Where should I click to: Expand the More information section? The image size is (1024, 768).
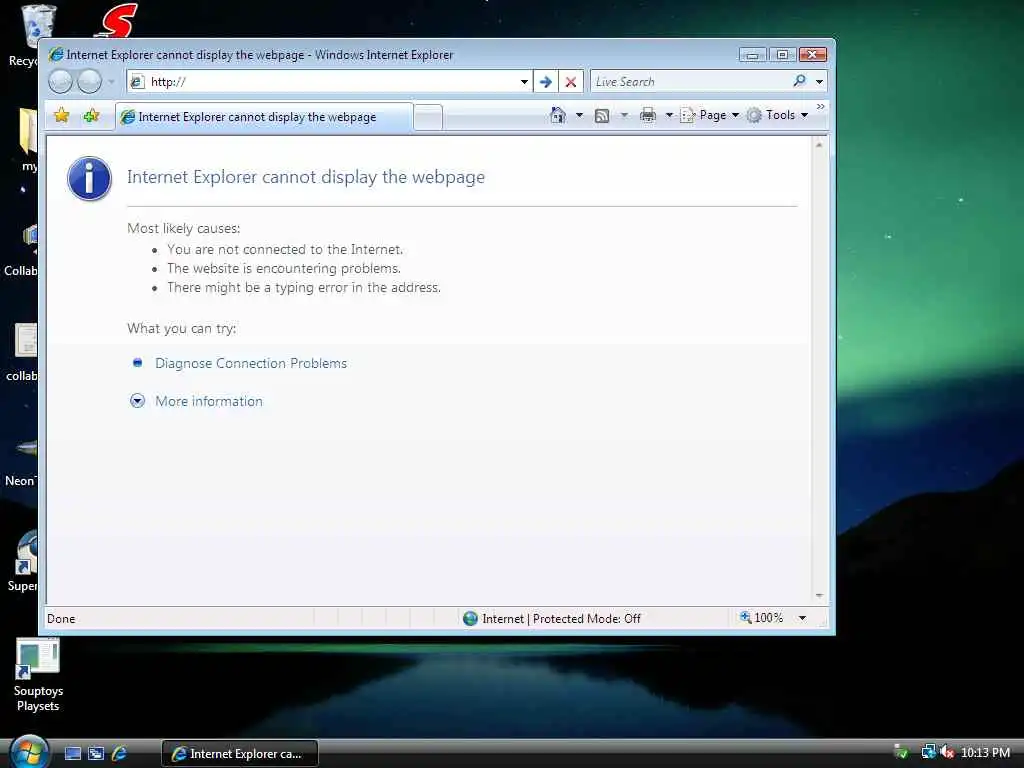[208, 401]
